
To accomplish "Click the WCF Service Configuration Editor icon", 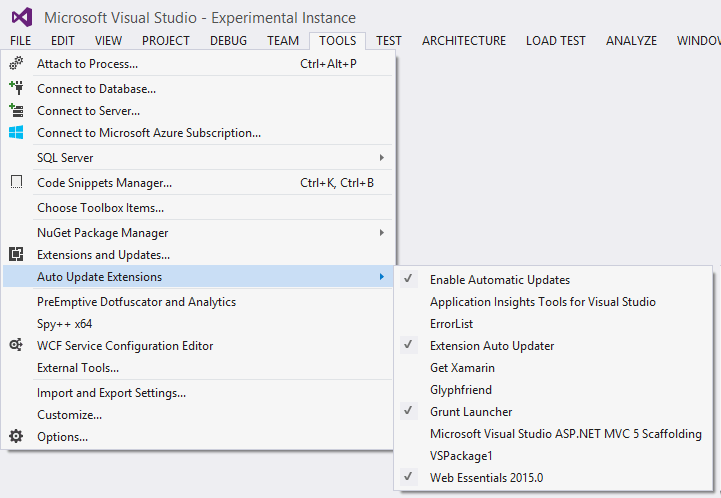I will 16,345.
